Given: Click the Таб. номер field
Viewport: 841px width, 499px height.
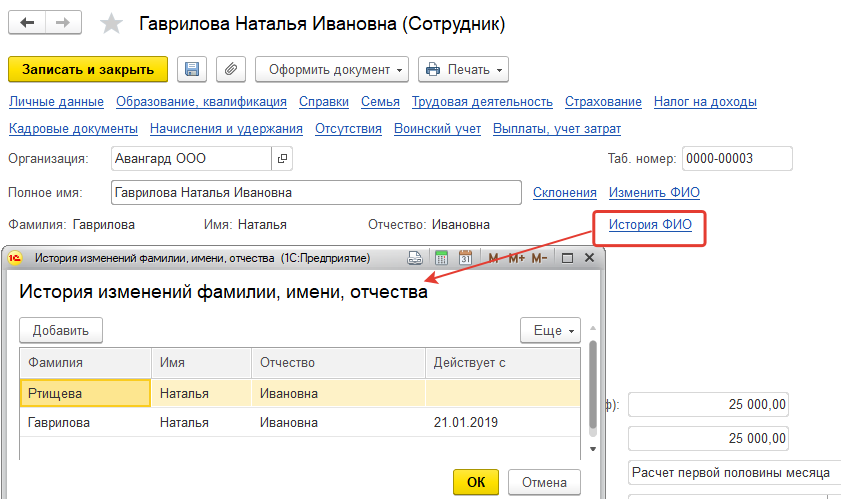Looking at the screenshot, I should tap(737, 158).
